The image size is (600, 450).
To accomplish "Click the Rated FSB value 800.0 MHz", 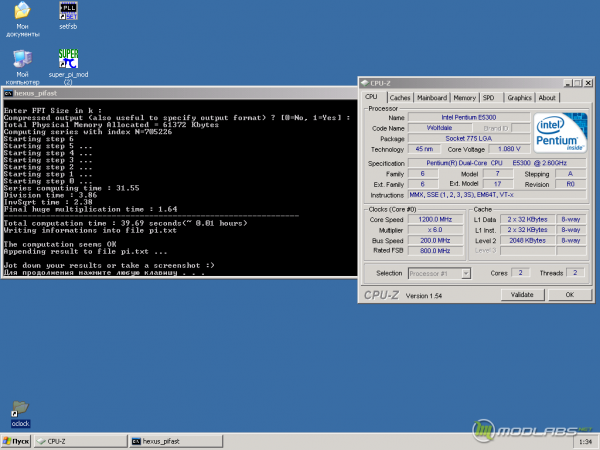I will click(x=435, y=251).
